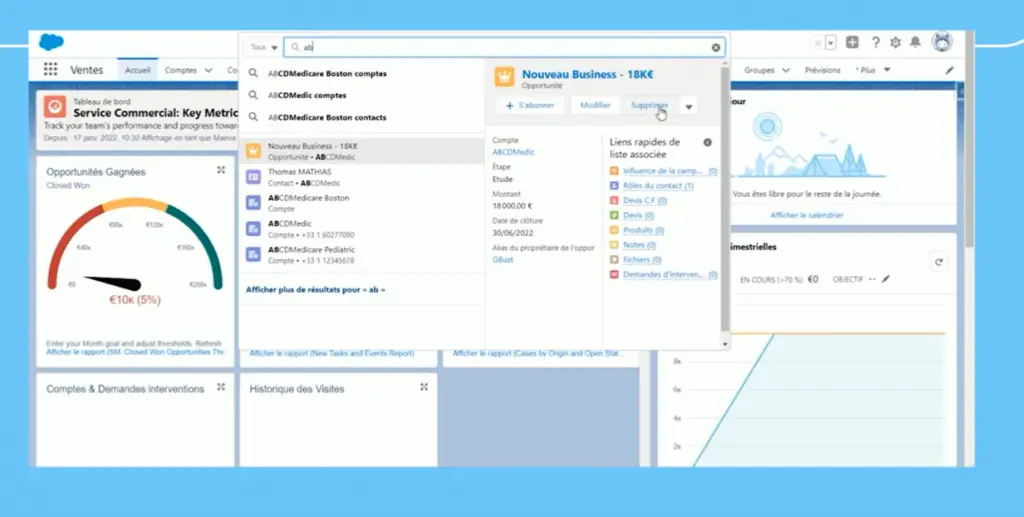Open result 'Thomas MATHIAS'

click(361, 177)
